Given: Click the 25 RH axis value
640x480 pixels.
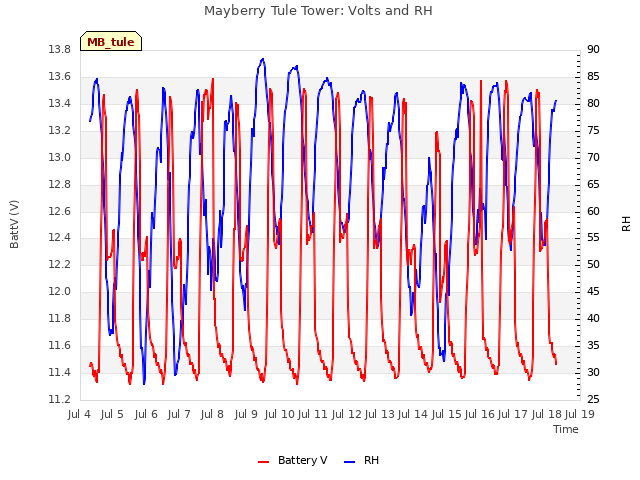Looking at the screenshot, I should point(593,400).
